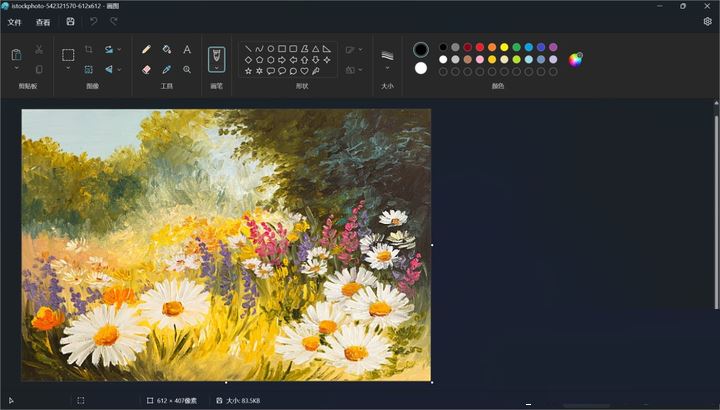720x410 pixels.
Task: Select the rectangular selection tool
Action: coord(68,55)
